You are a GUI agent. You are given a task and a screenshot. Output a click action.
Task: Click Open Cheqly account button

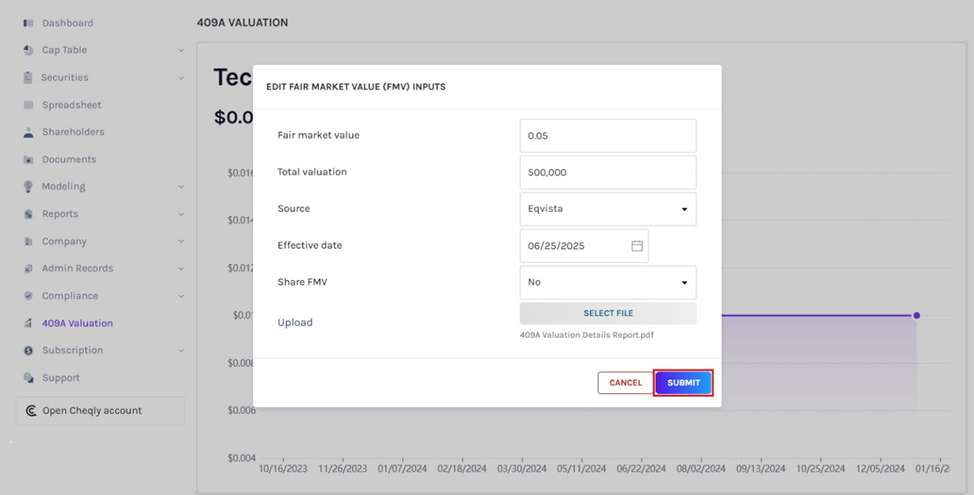tap(100, 411)
